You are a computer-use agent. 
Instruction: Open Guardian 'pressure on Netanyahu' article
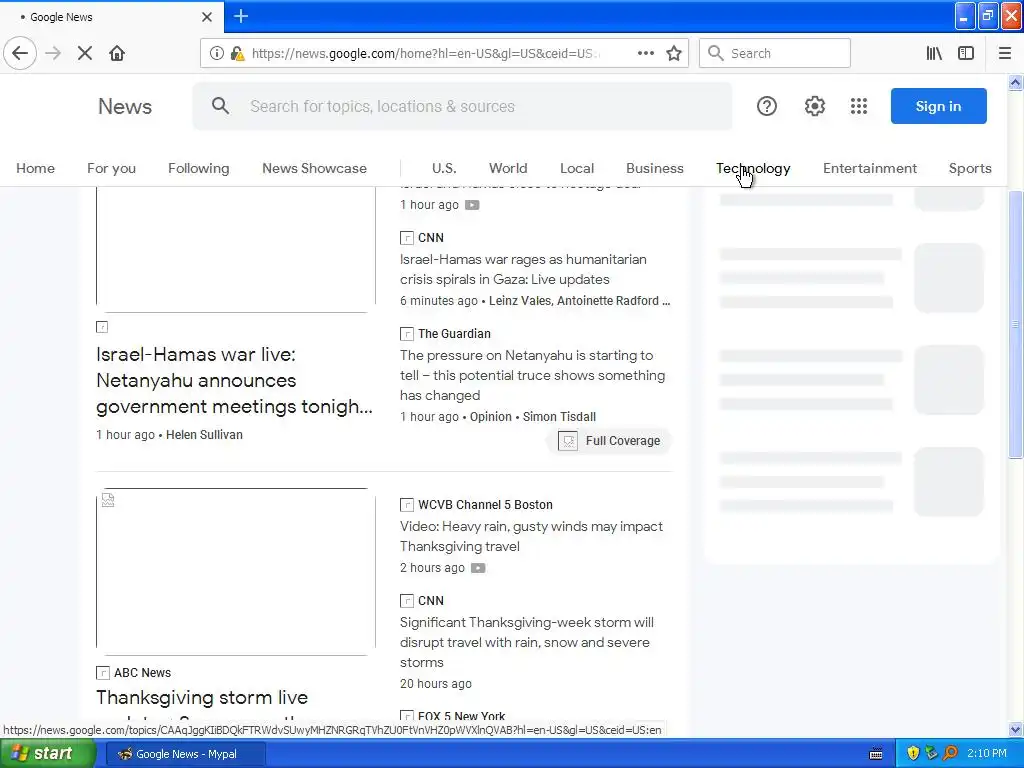[532, 375]
